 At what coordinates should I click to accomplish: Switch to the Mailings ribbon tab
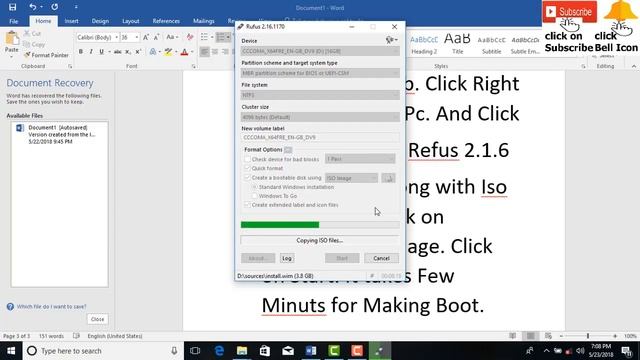[x=204, y=21]
